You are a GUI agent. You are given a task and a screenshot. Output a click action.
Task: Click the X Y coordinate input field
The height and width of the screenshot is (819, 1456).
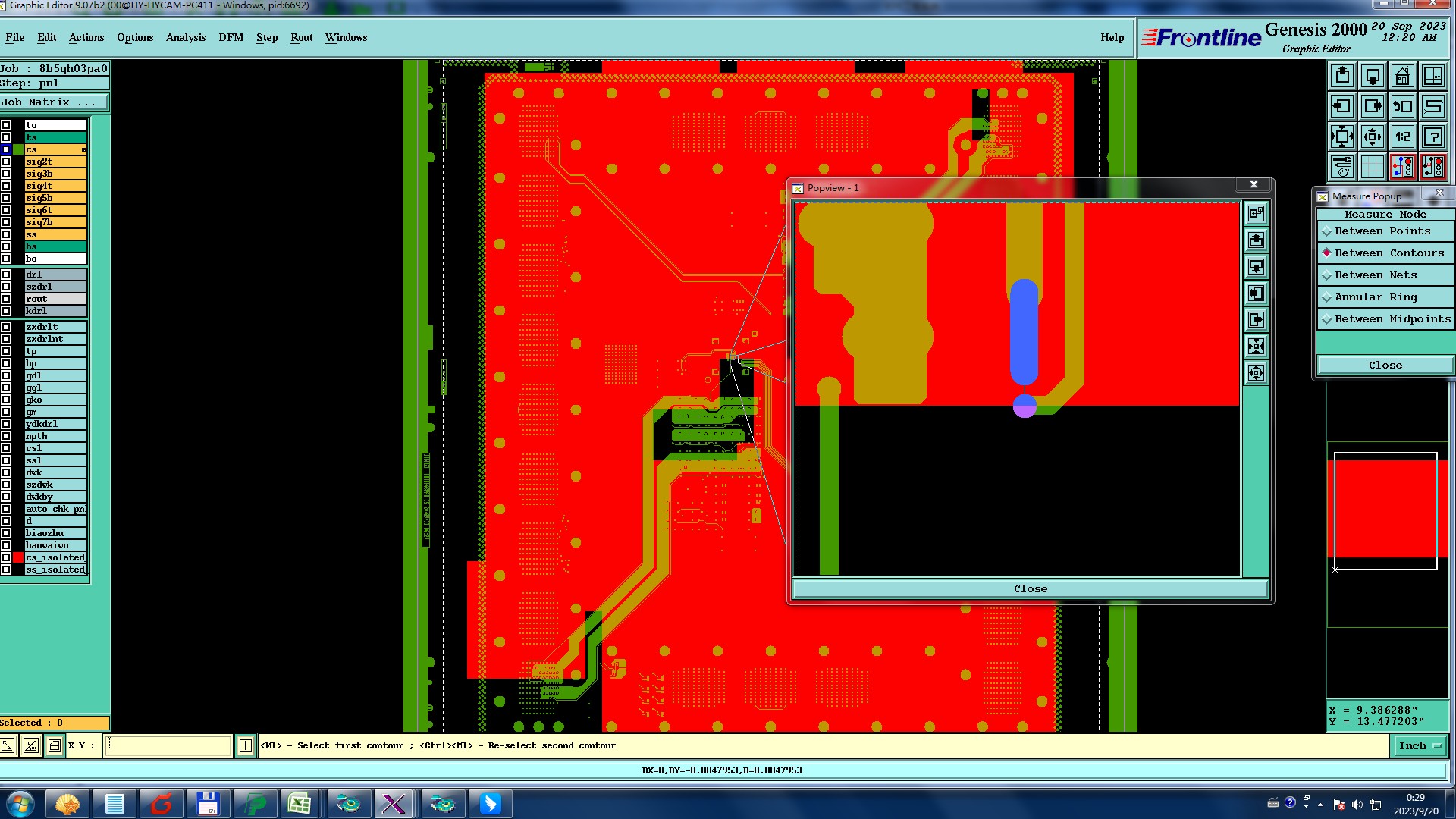[x=168, y=746]
